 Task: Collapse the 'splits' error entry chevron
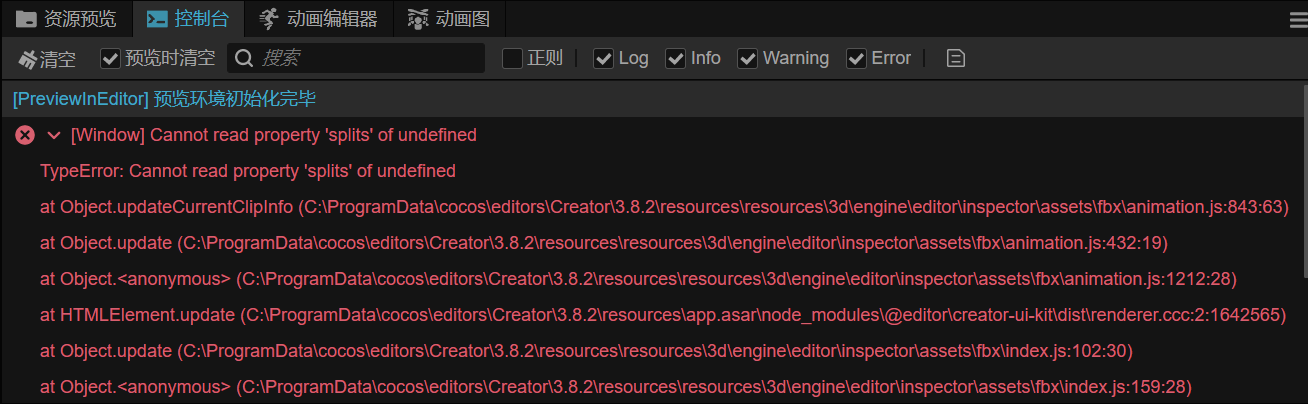pyautogui.click(x=54, y=135)
